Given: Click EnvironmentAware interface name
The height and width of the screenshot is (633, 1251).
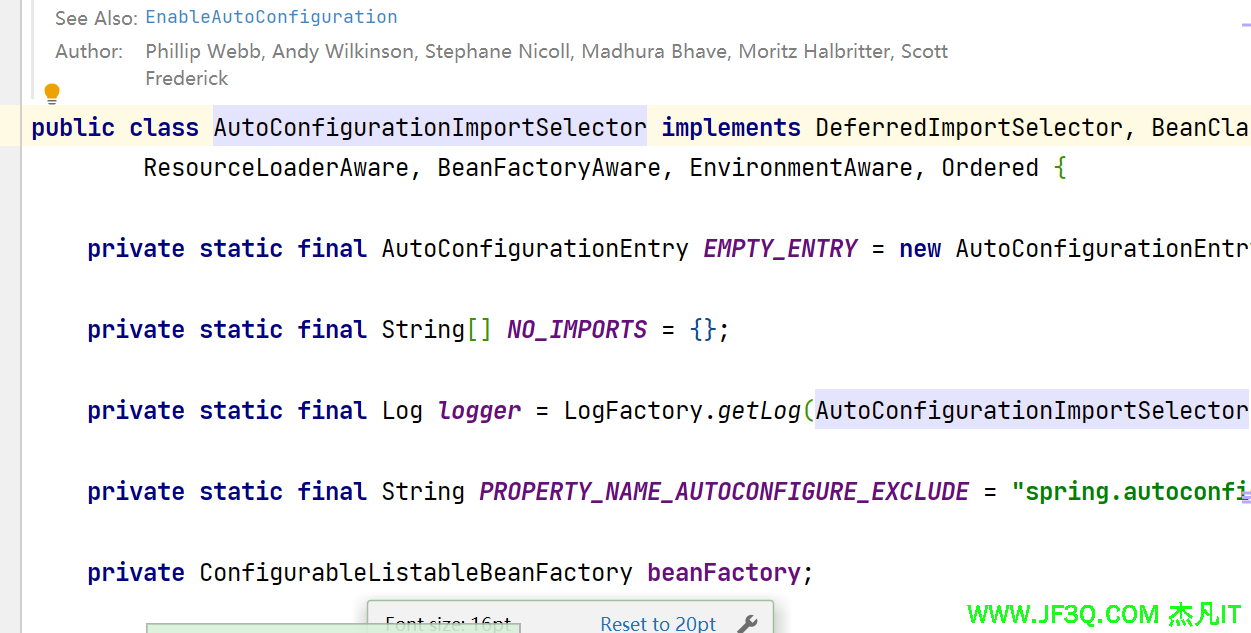Looking at the screenshot, I should (x=801, y=168).
